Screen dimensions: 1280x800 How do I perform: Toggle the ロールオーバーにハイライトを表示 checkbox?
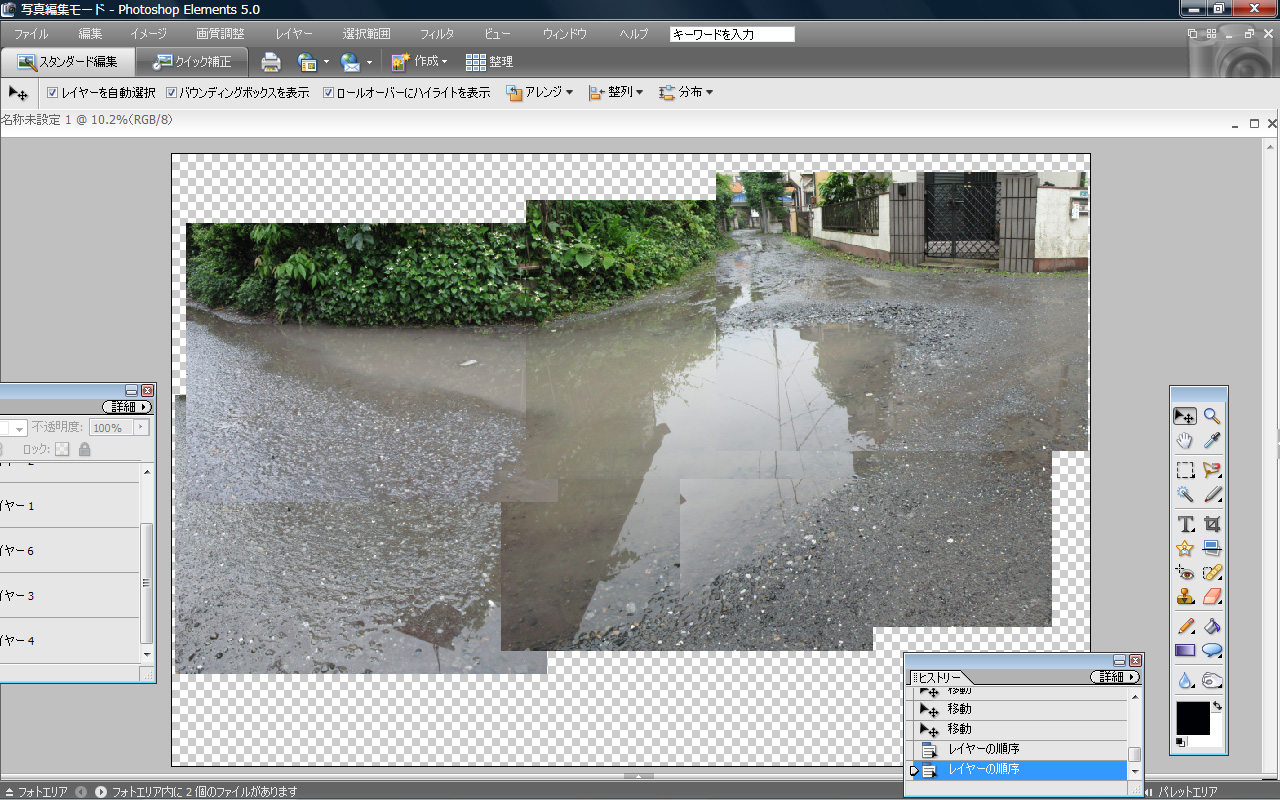pyautogui.click(x=329, y=93)
